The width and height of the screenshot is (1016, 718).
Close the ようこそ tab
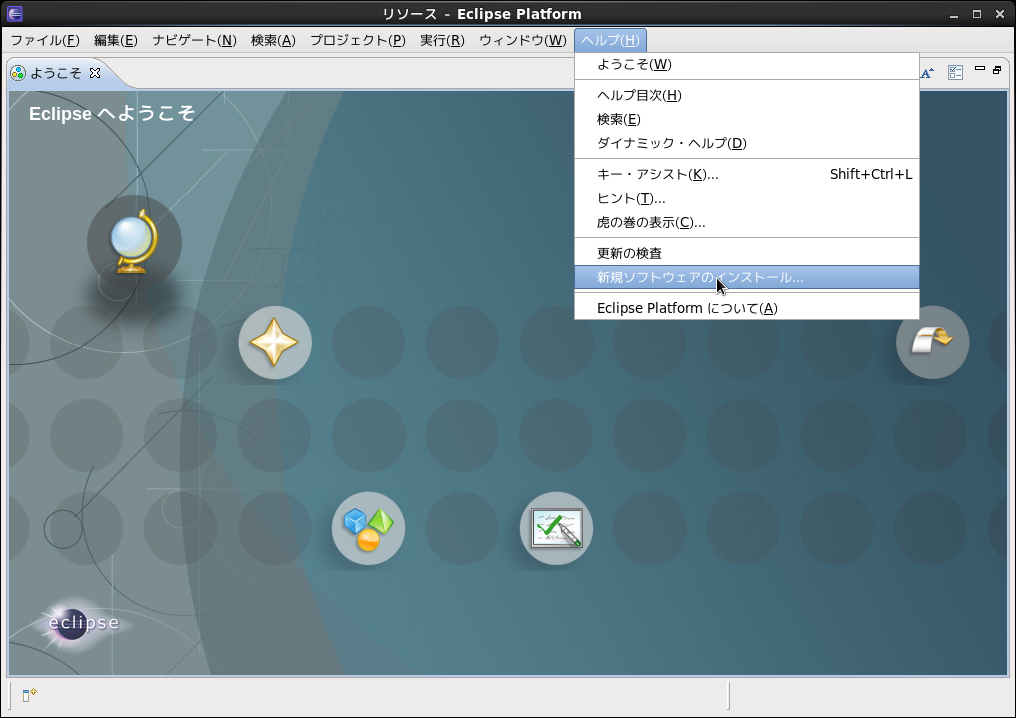point(95,73)
